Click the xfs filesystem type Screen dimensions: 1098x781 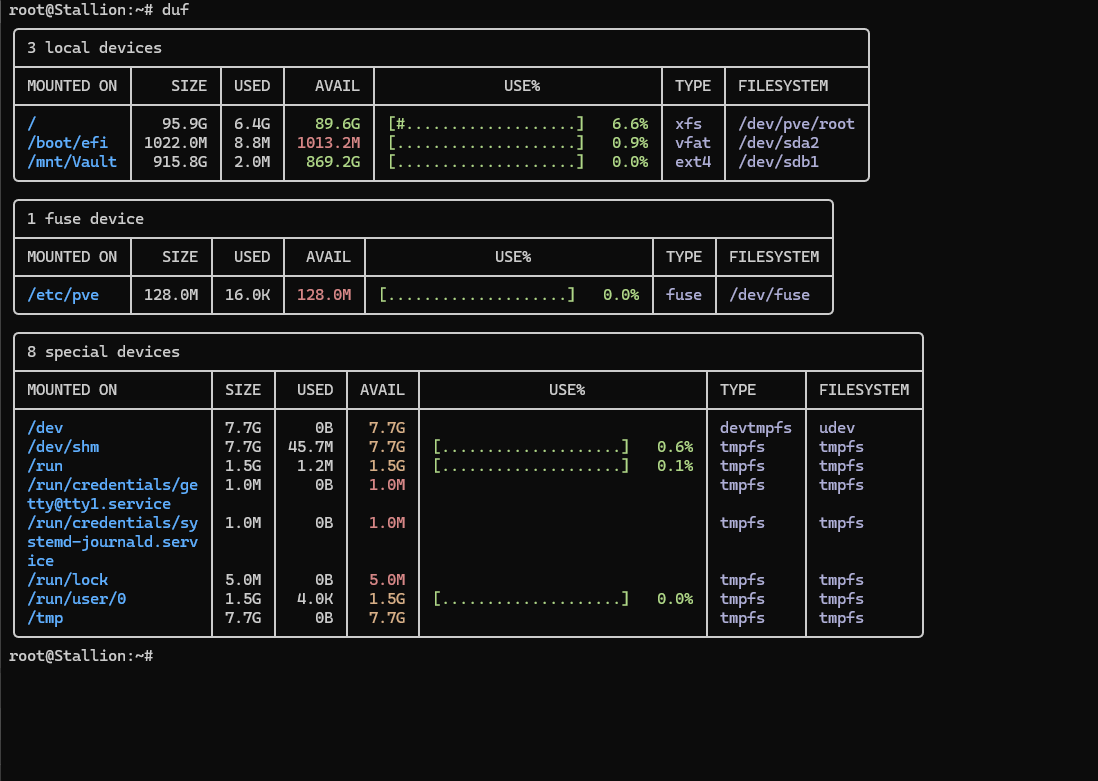tap(688, 124)
